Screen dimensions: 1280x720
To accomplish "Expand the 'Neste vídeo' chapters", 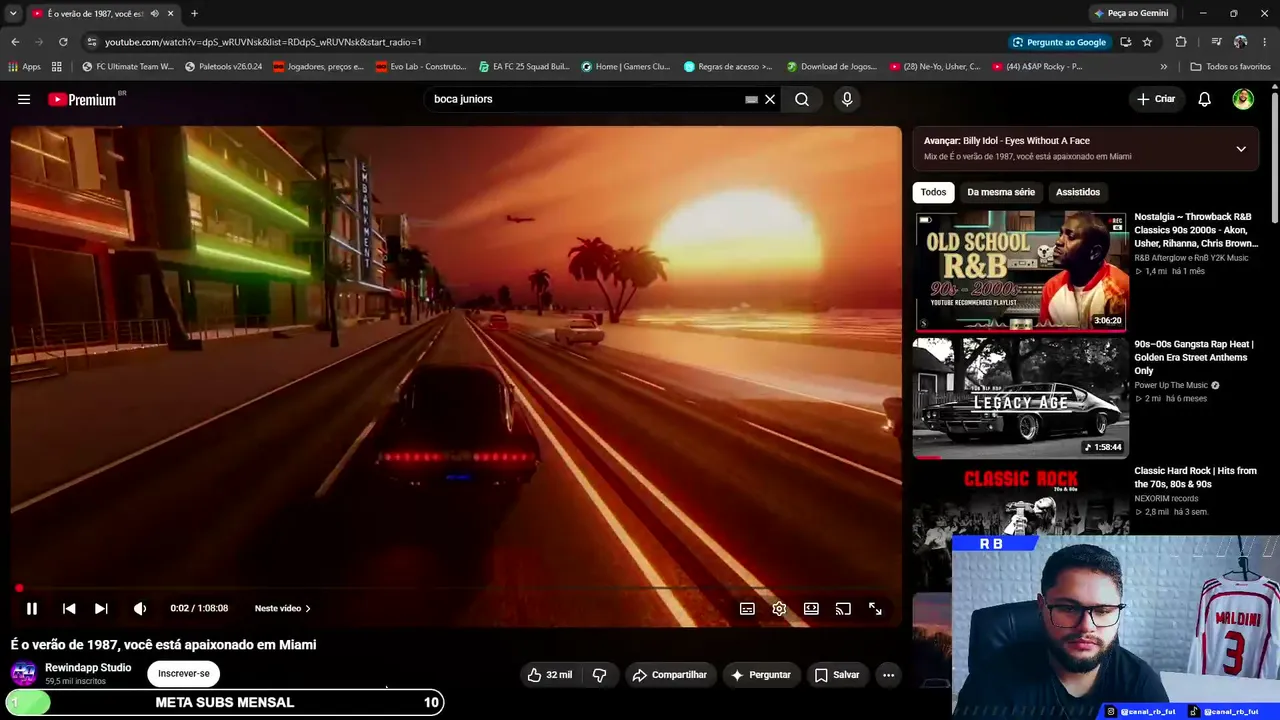I will point(282,608).
